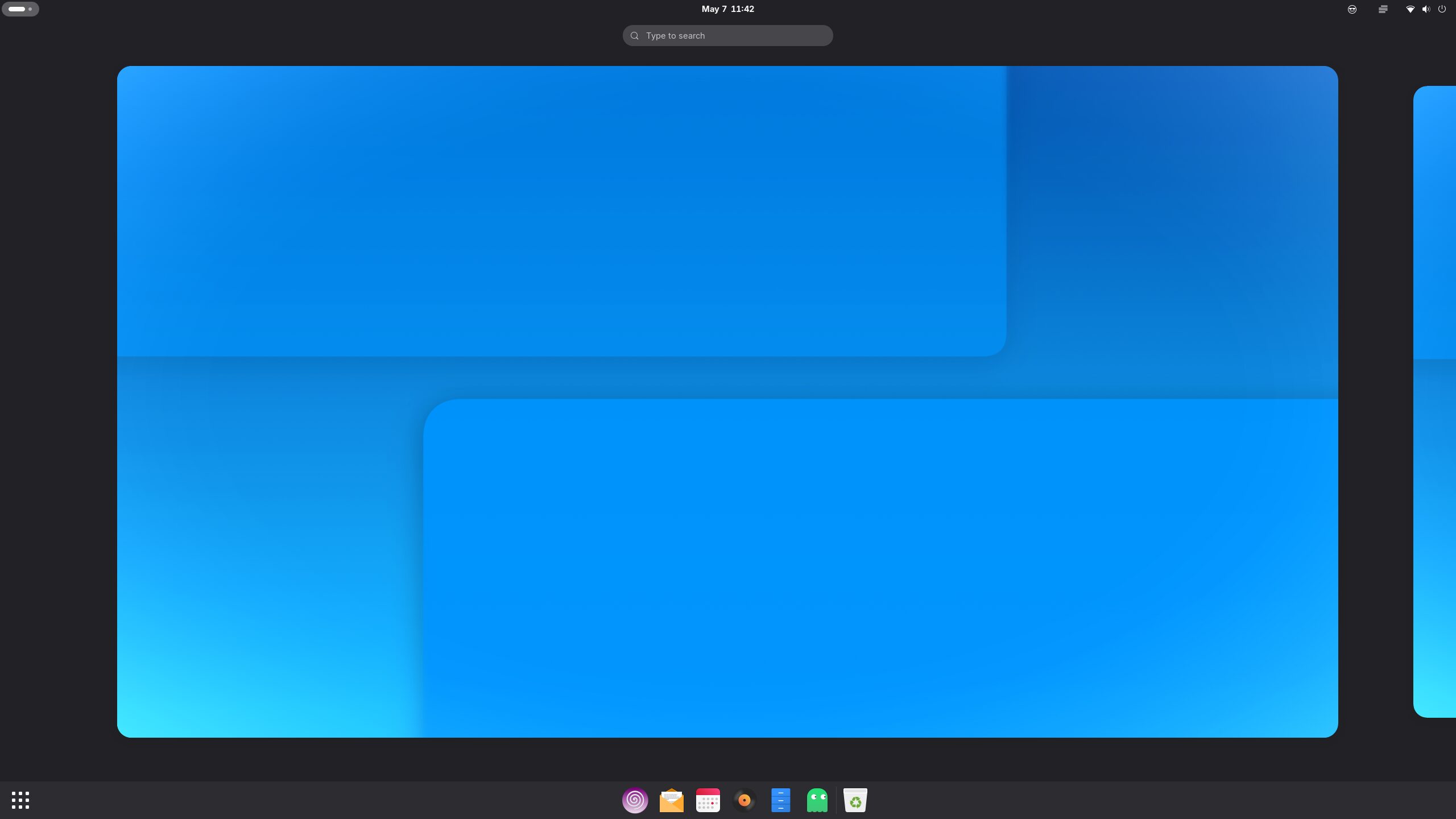Launch the mail envelope app

pyautogui.click(x=671, y=800)
